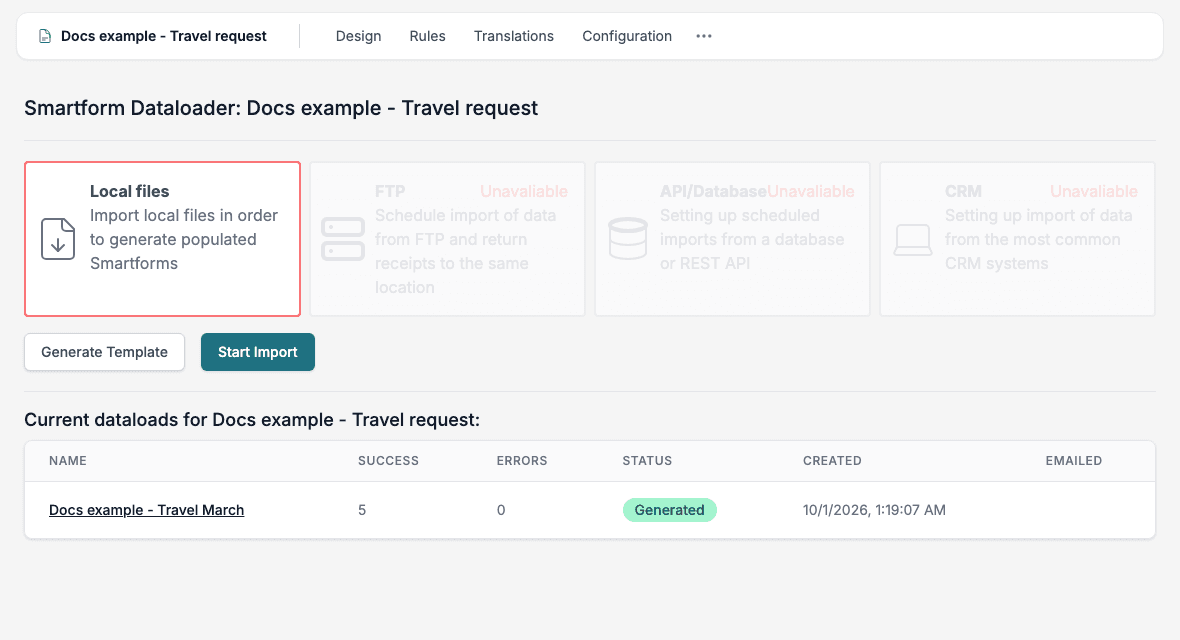Image resolution: width=1180 pixels, height=640 pixels.
Task: Open the Docs example - Travel March dataload
Action: click(x=147, y=510)
